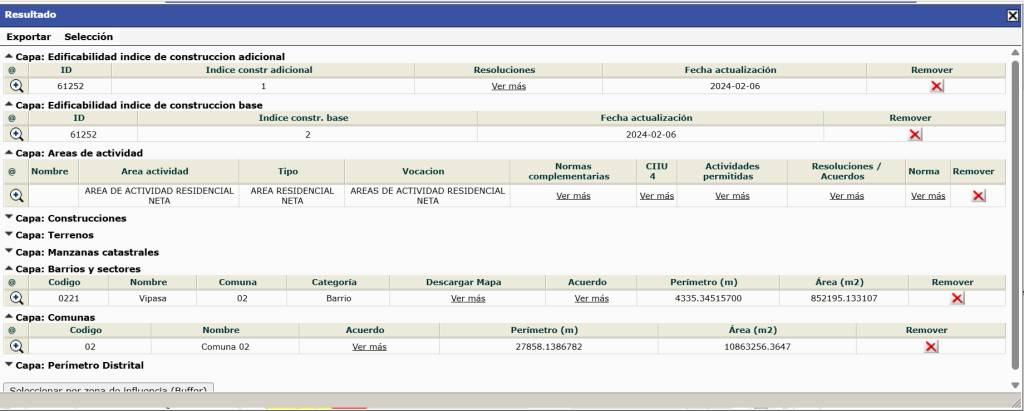Open the Exportar menu
Image resolution: width=1024 pixels, height=411 pixels.
click(29, 37)
